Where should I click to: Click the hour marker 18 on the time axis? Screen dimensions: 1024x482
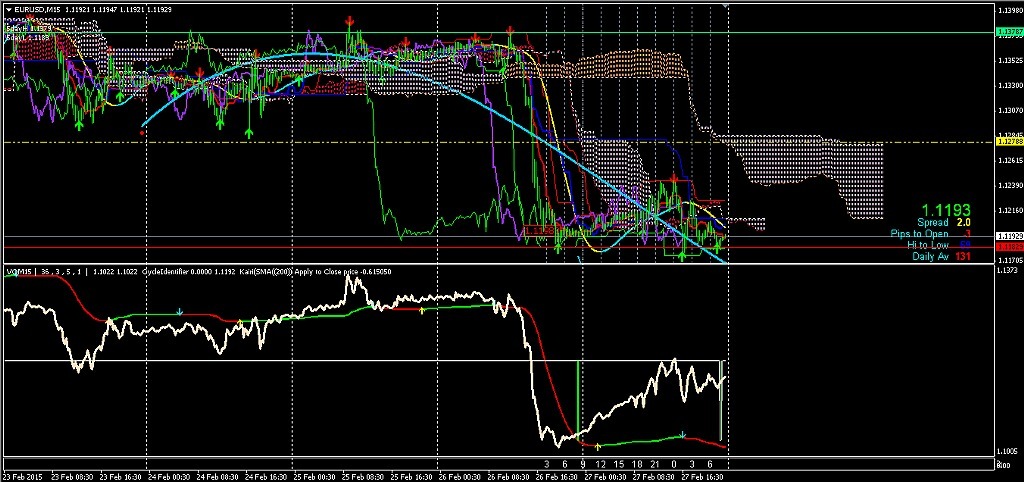[x=637, y=463]
